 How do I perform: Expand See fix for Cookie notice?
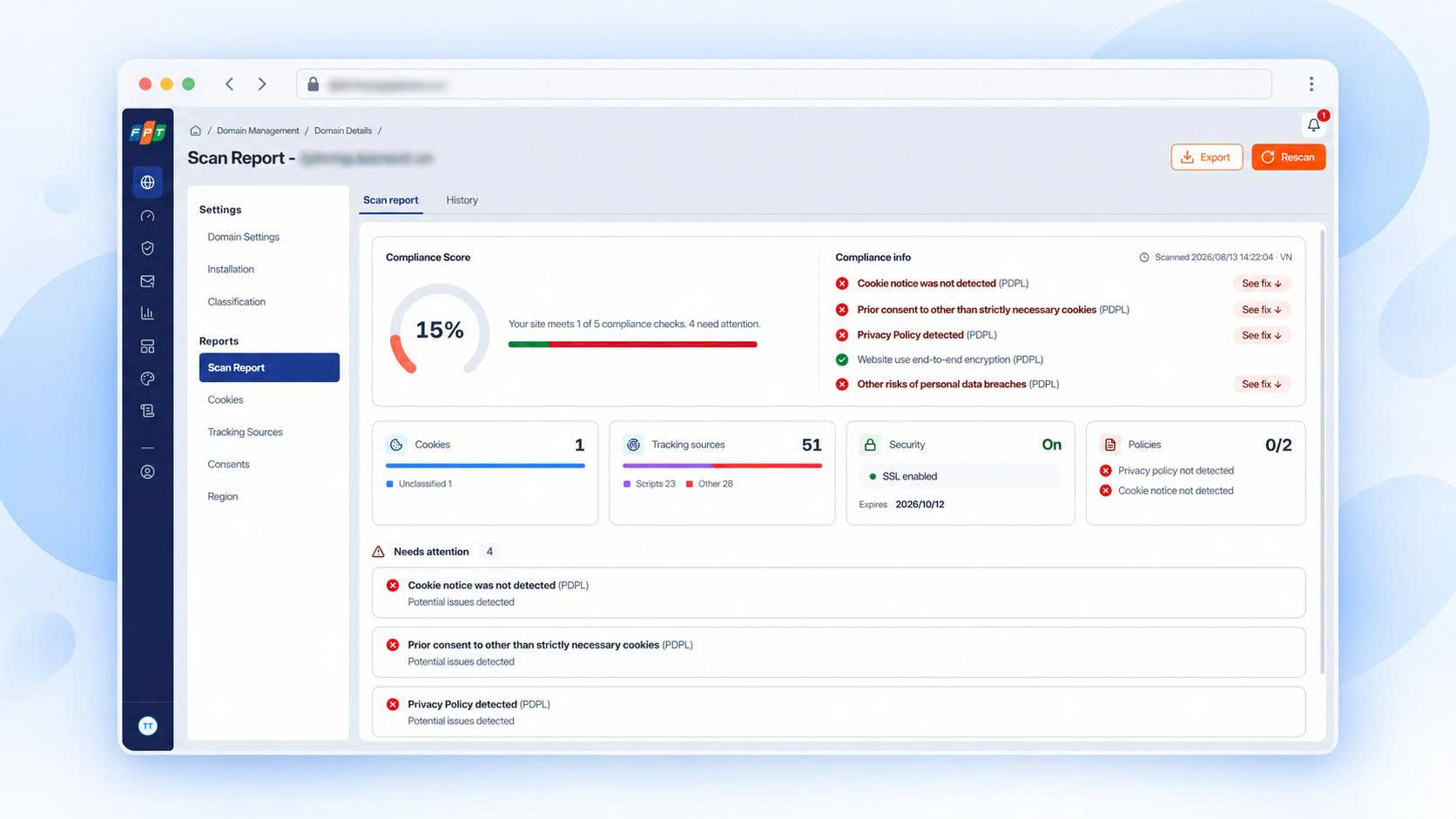[x=1261, y=284]
